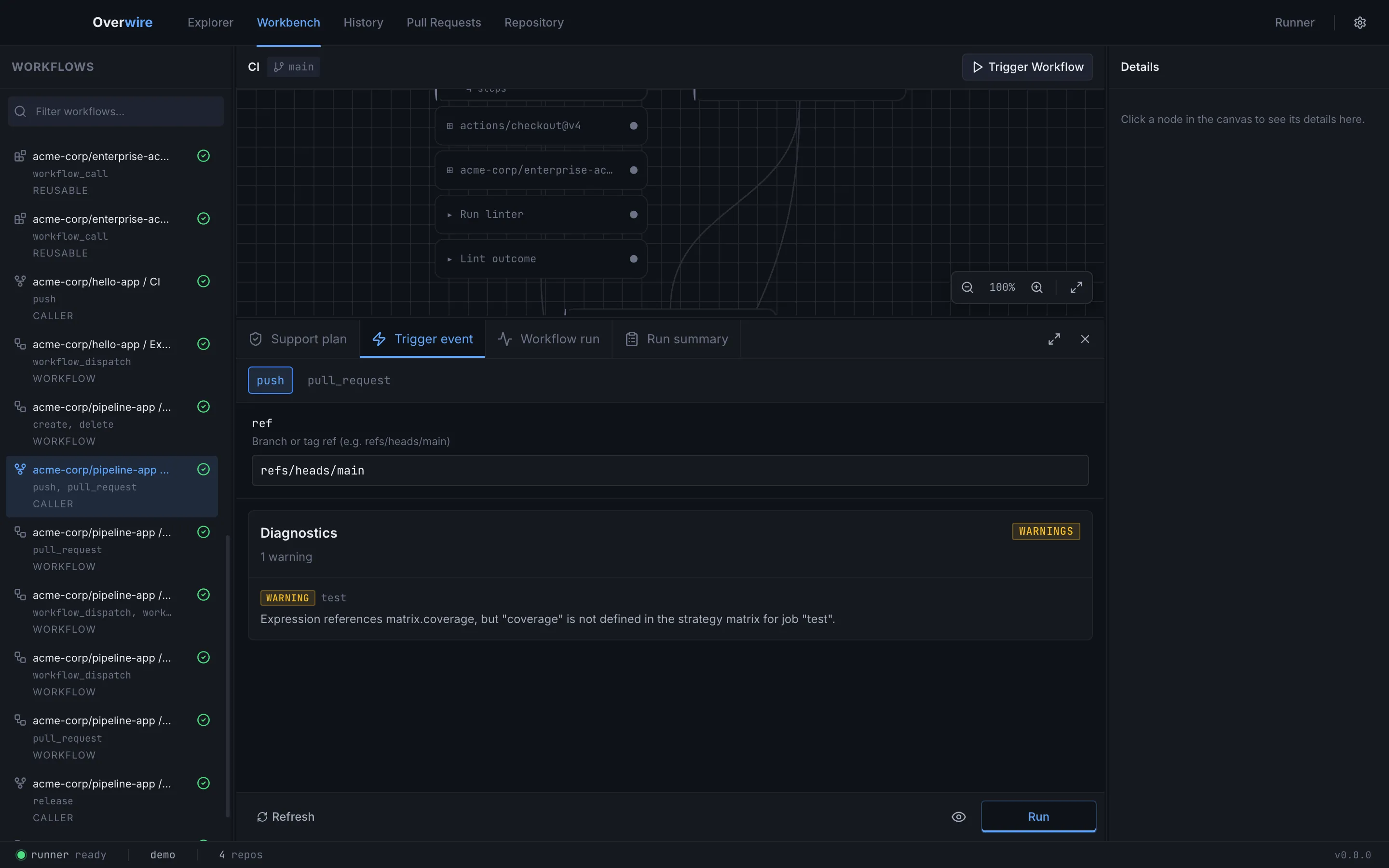Click the status dot on Lint outcome step
This screenshot has width=1389, height=868.
[x=634, y=259]
